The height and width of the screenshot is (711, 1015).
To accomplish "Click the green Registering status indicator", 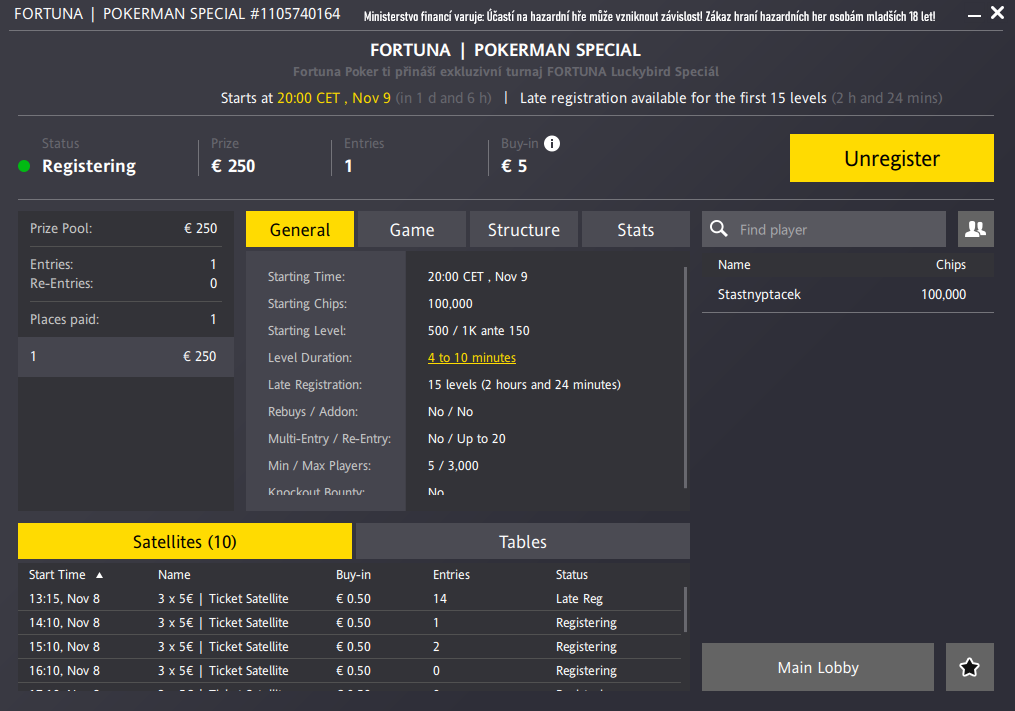I will [x=24, y=166].
